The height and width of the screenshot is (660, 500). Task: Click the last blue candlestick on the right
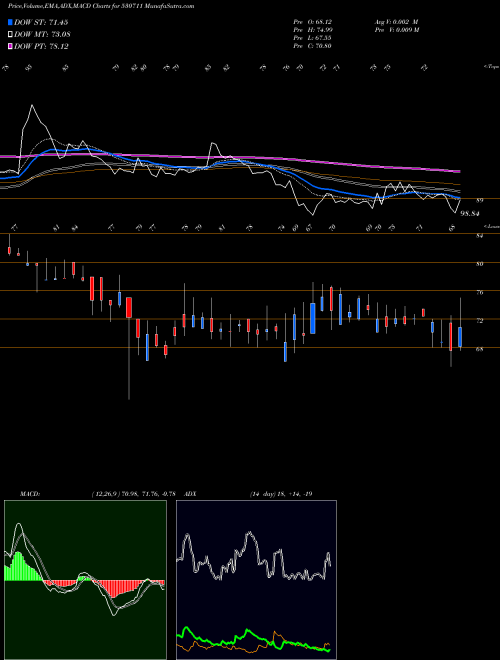(x=460, y=337)
